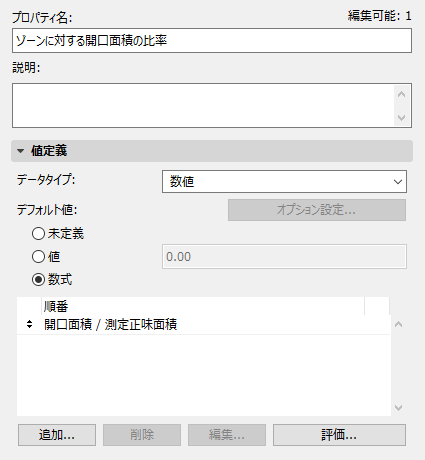The width and height of the screenshot is (425, 460).
Task: Select the 未定義 radio button
Action: [x=38, y=233]
